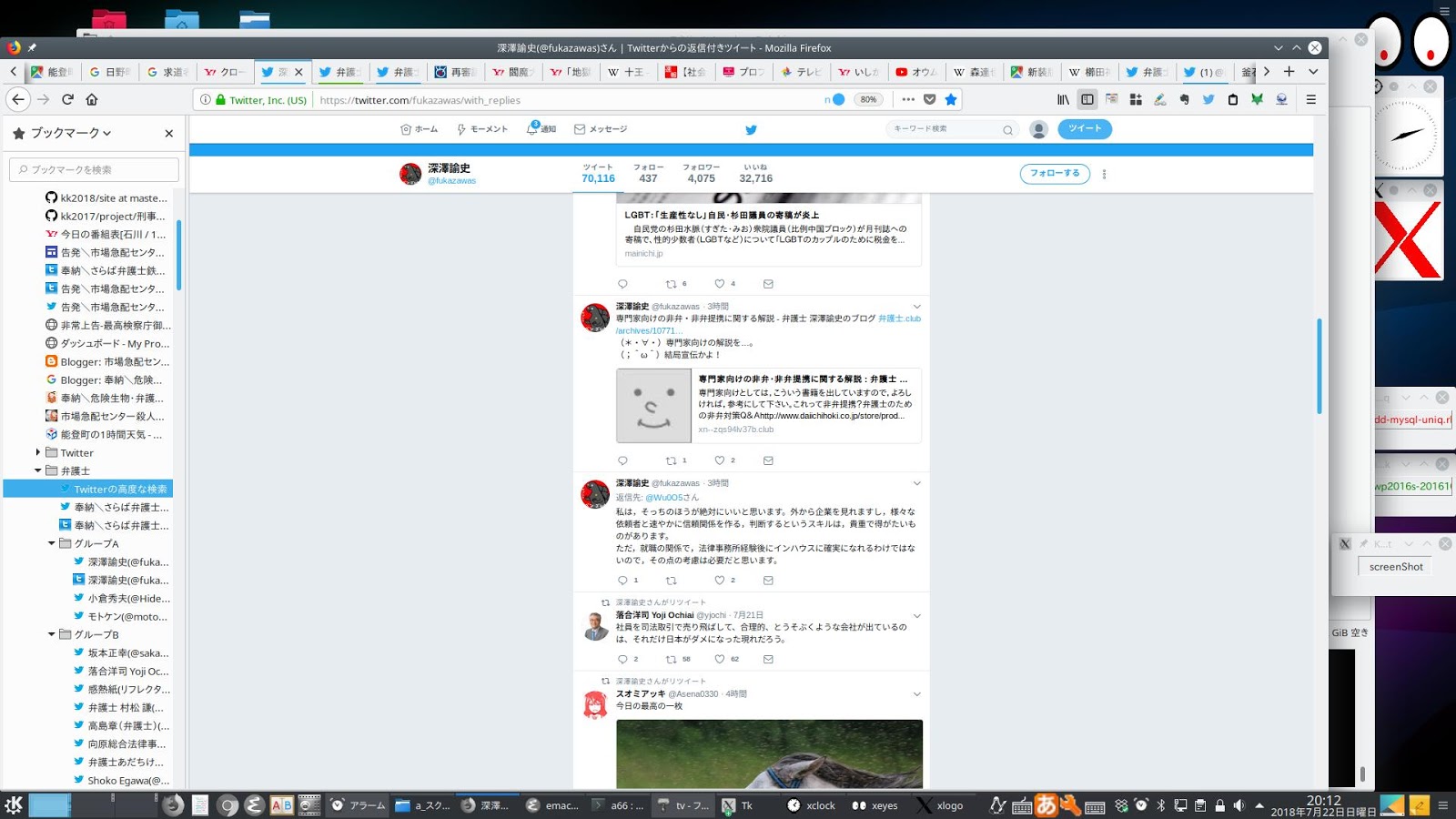Collapse the グループA bookmark folder
The width and height of the screenshot is (1456, 819).
click(x=52, y=543)
